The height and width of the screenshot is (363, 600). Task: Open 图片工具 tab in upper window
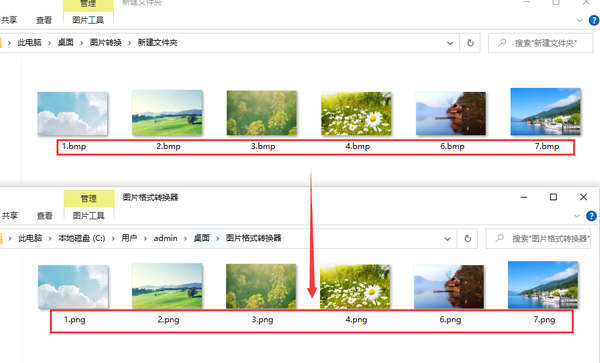tap(88, 20)
